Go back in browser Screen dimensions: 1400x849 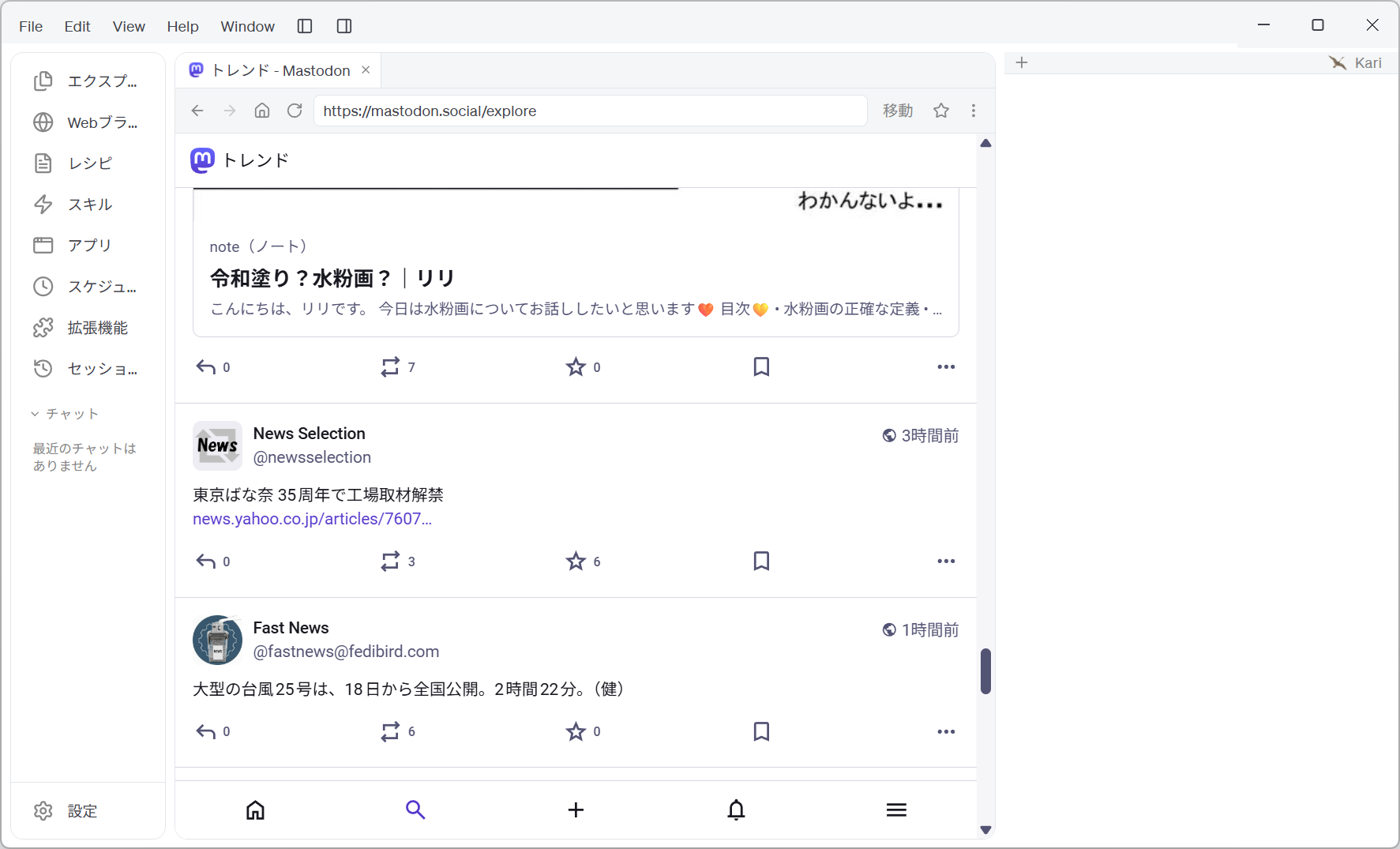(x=197, y=111)
